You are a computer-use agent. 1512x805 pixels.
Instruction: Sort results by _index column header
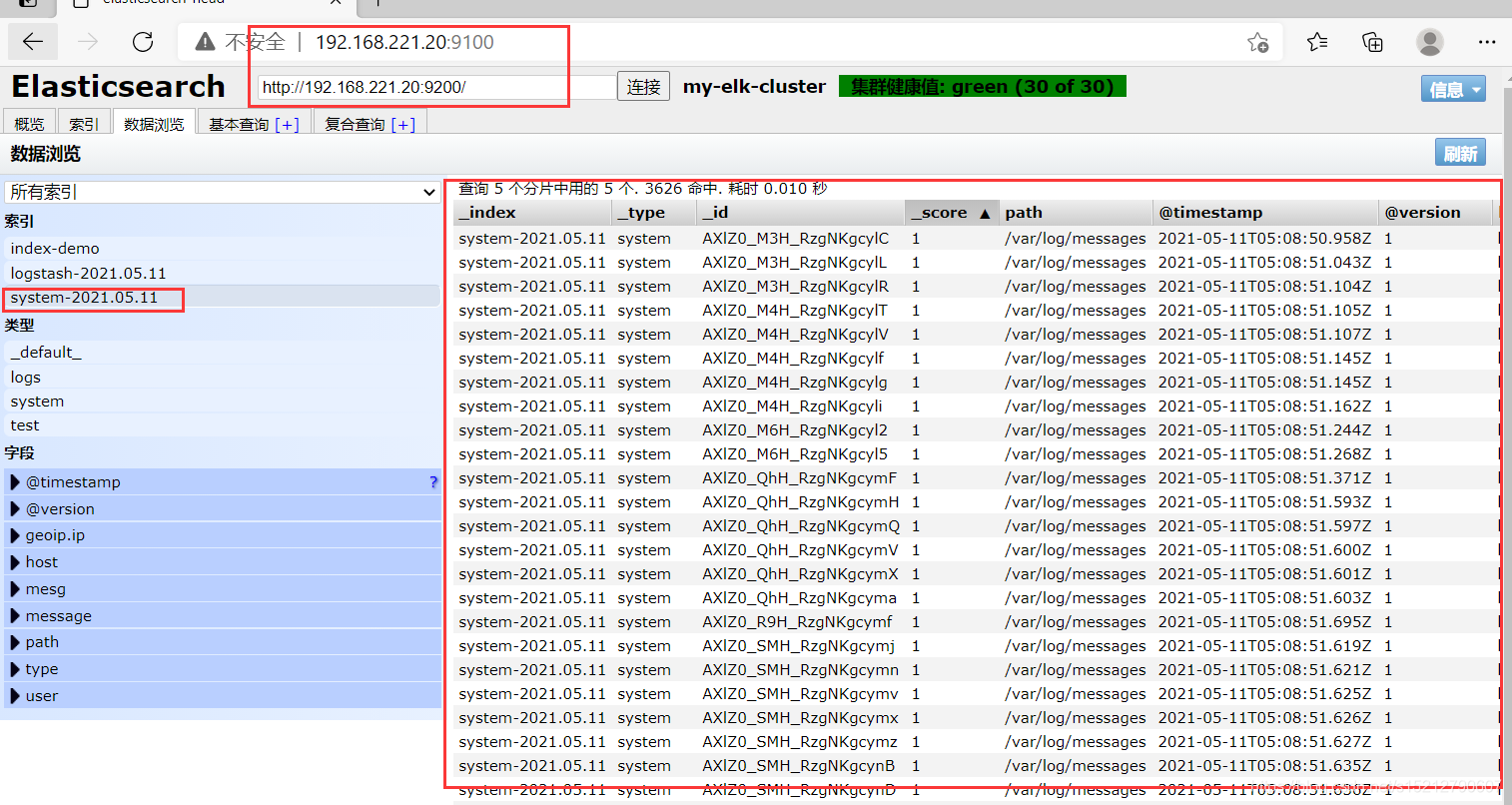(x=531, y=212)
